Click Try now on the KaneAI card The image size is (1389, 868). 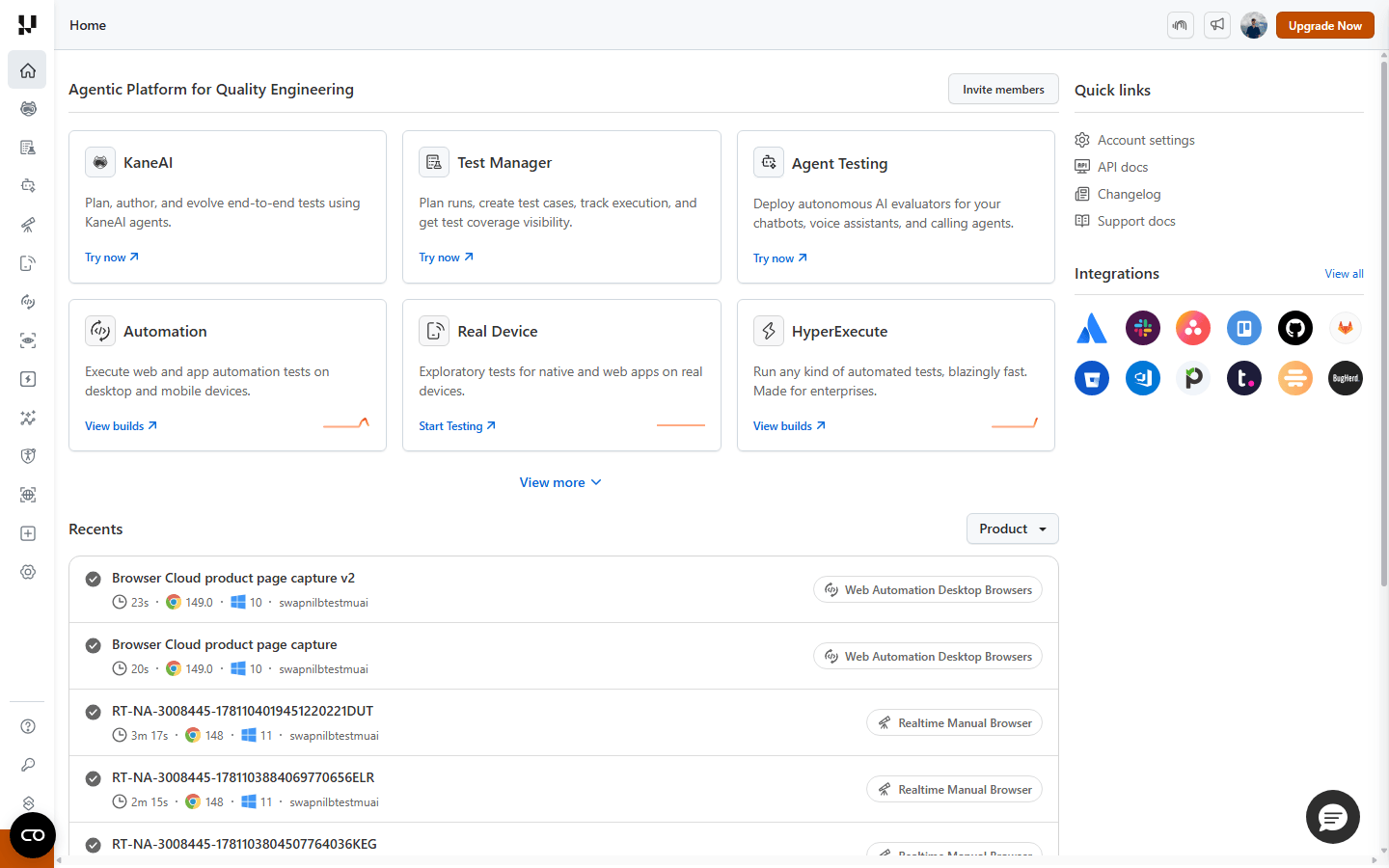pos(112,258)
